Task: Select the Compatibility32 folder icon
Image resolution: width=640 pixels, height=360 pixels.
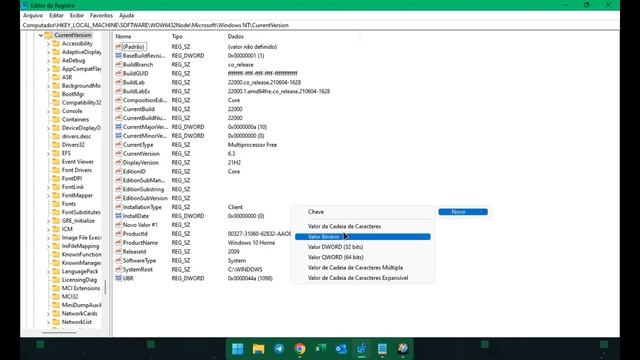Action: [56, 102]
